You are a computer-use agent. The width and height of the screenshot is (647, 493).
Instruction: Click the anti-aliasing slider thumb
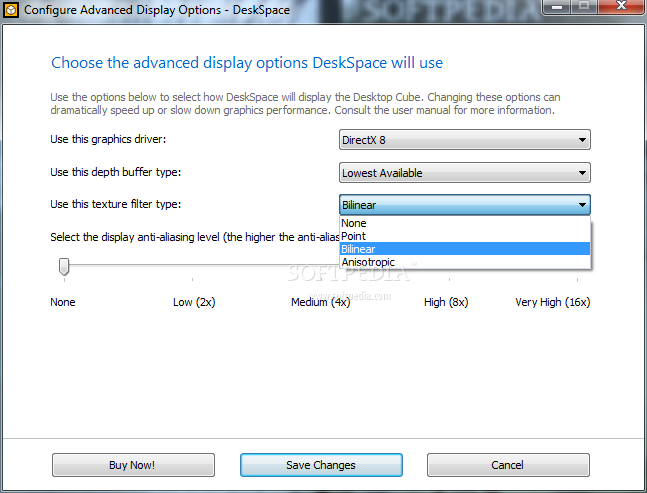[64, 267]
